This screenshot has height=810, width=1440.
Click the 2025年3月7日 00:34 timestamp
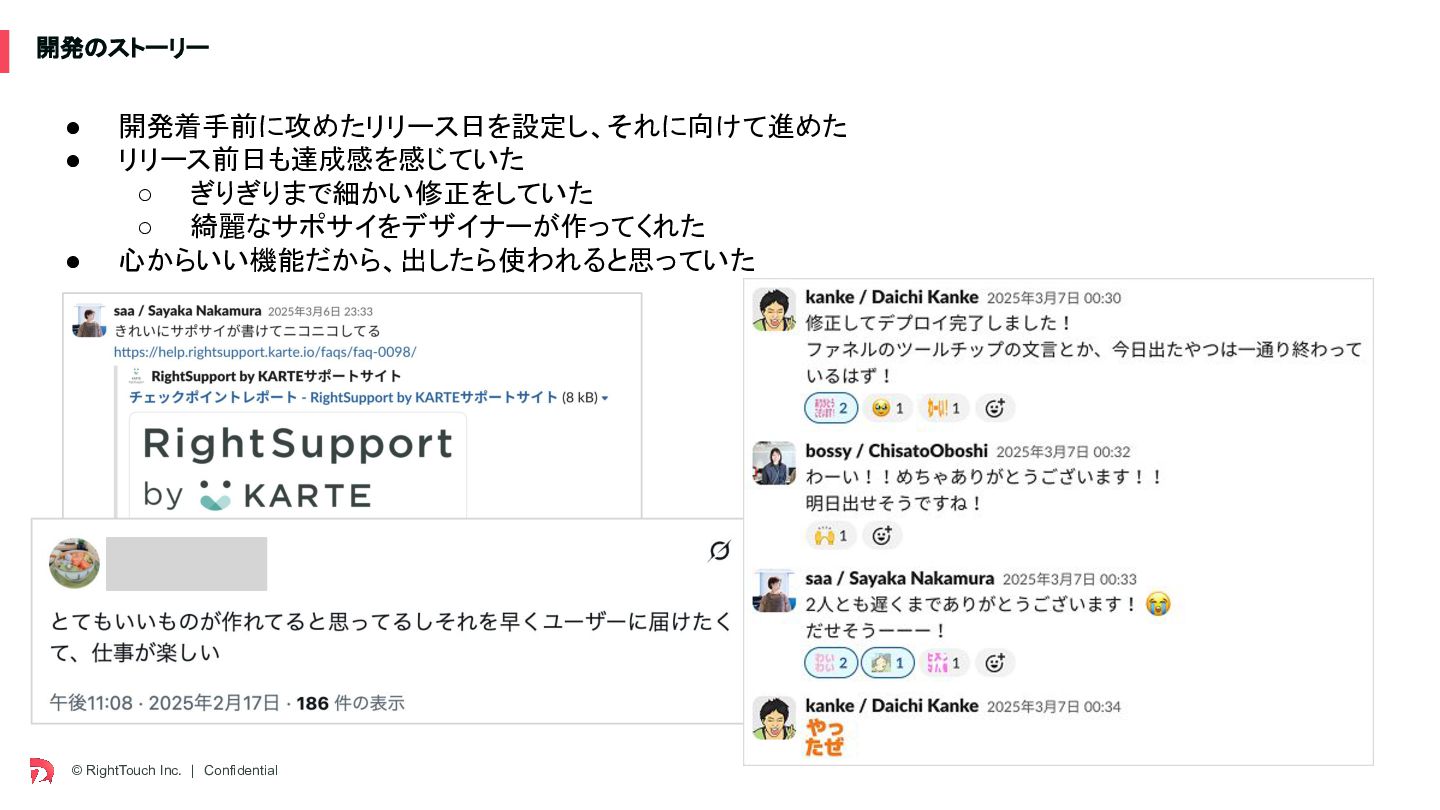[1054, 707]
